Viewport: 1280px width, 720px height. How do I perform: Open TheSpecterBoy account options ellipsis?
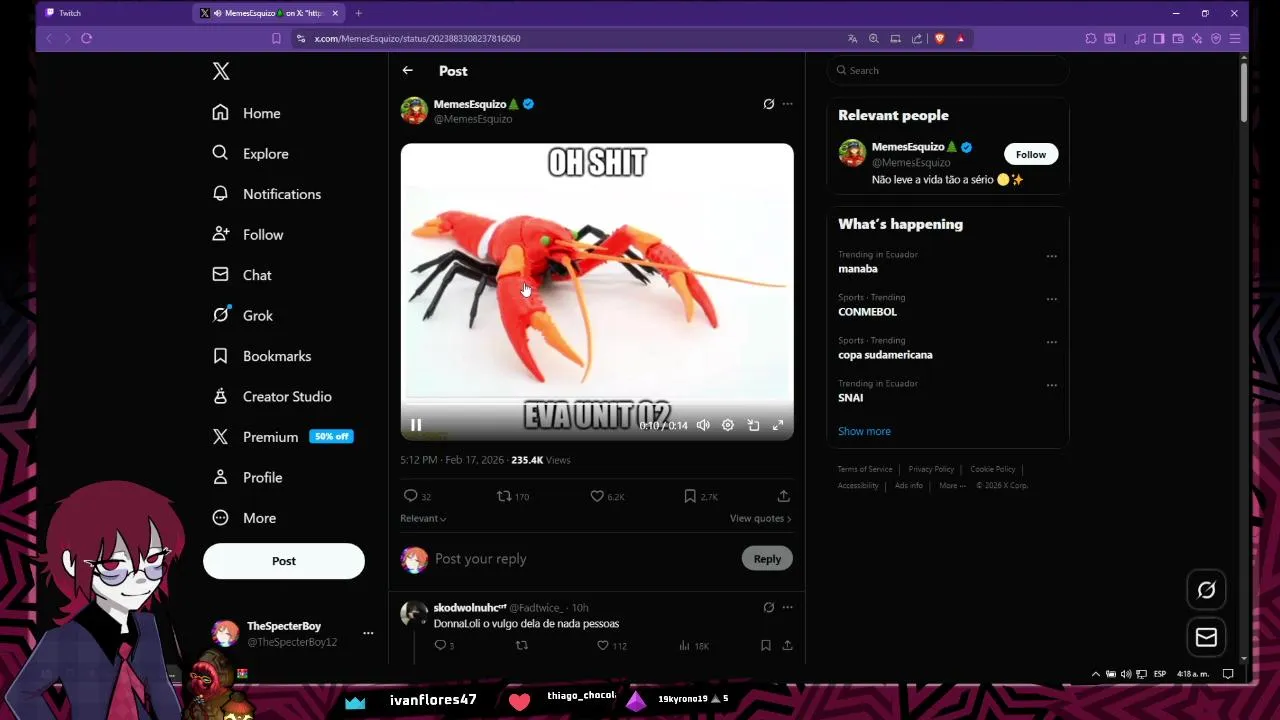click(368, 633)
